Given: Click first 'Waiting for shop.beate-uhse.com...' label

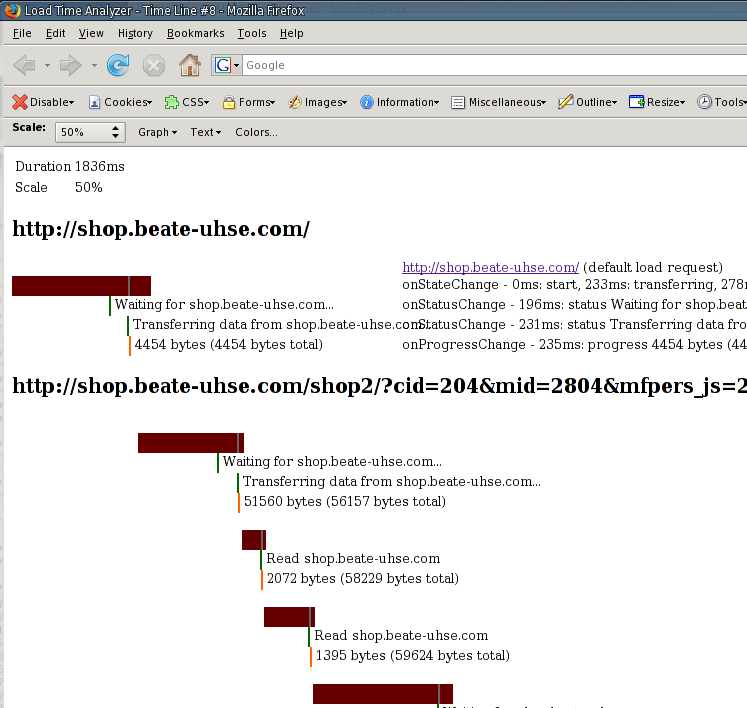Looking at the screenshot, I should coord(224,304).
